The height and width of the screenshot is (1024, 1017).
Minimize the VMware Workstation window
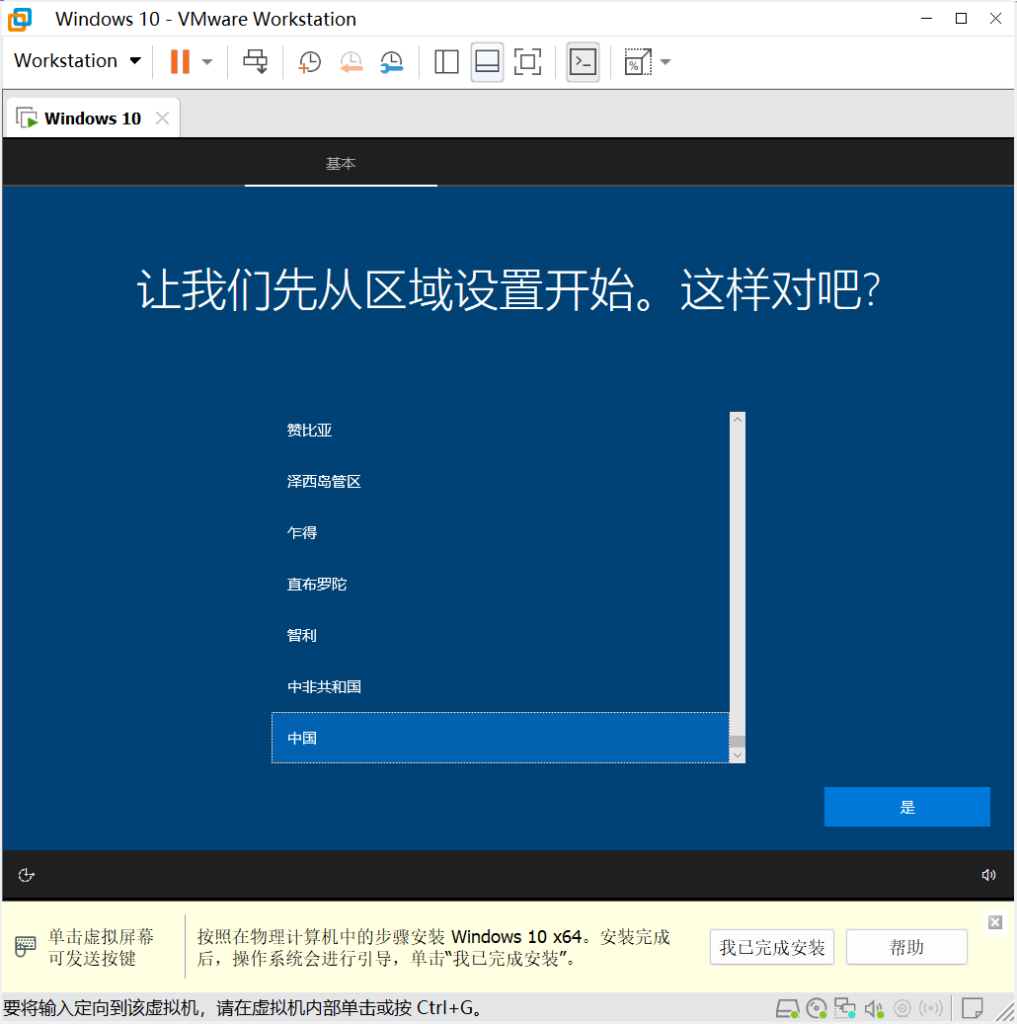point(926,18)
